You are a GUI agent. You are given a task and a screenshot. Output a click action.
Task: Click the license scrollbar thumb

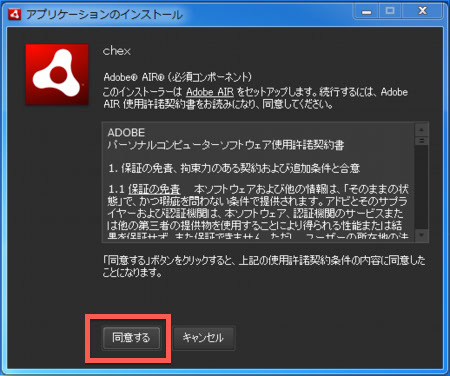coord(422,141)
